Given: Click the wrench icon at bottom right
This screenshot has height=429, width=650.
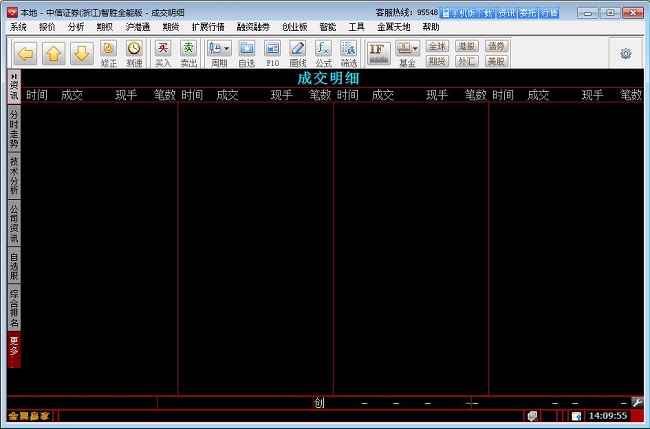Looking at the screenshot, I should pyautogui.click(x=637, y=402).
